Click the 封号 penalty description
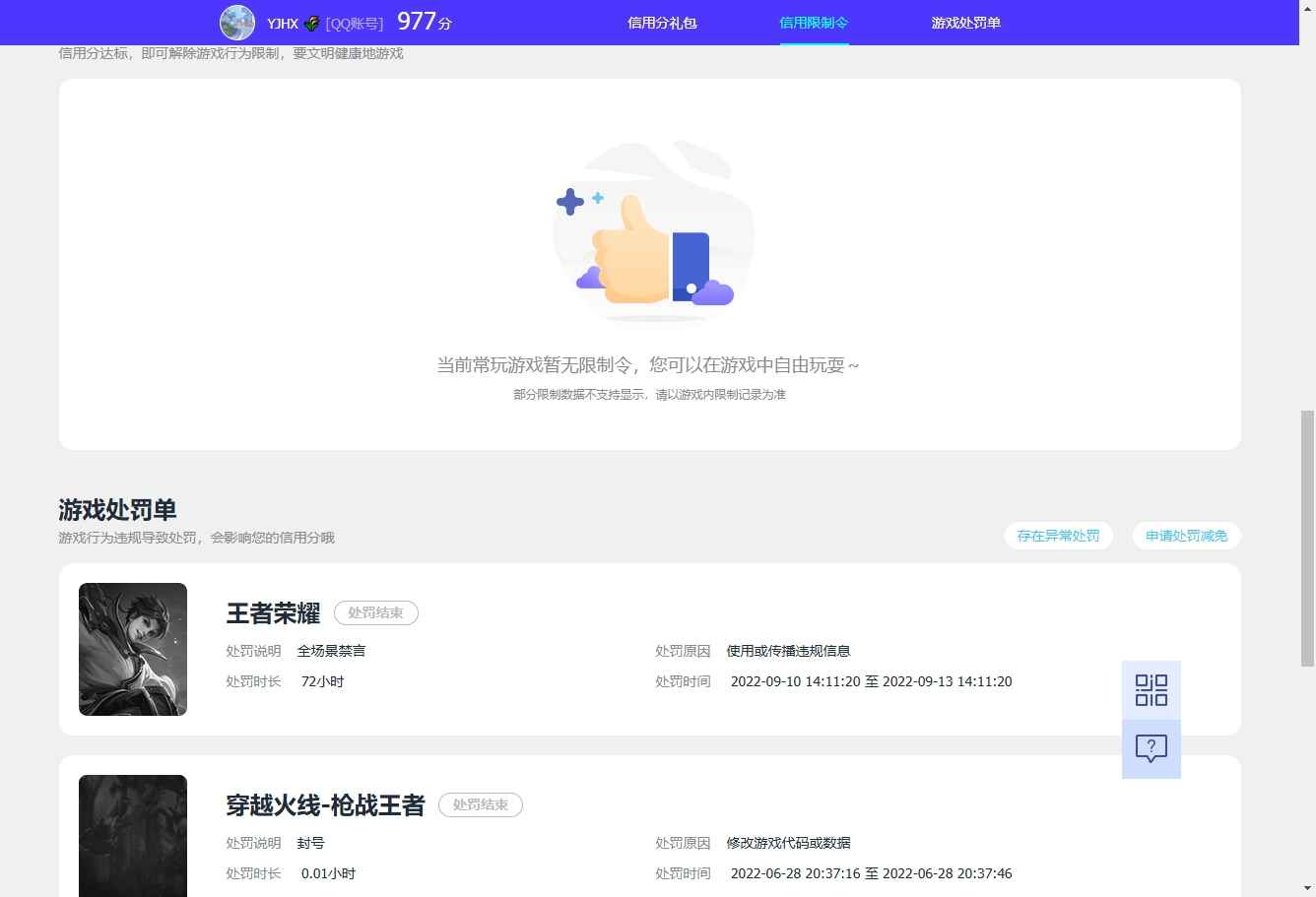1316x897 pixels. point(311,843)
